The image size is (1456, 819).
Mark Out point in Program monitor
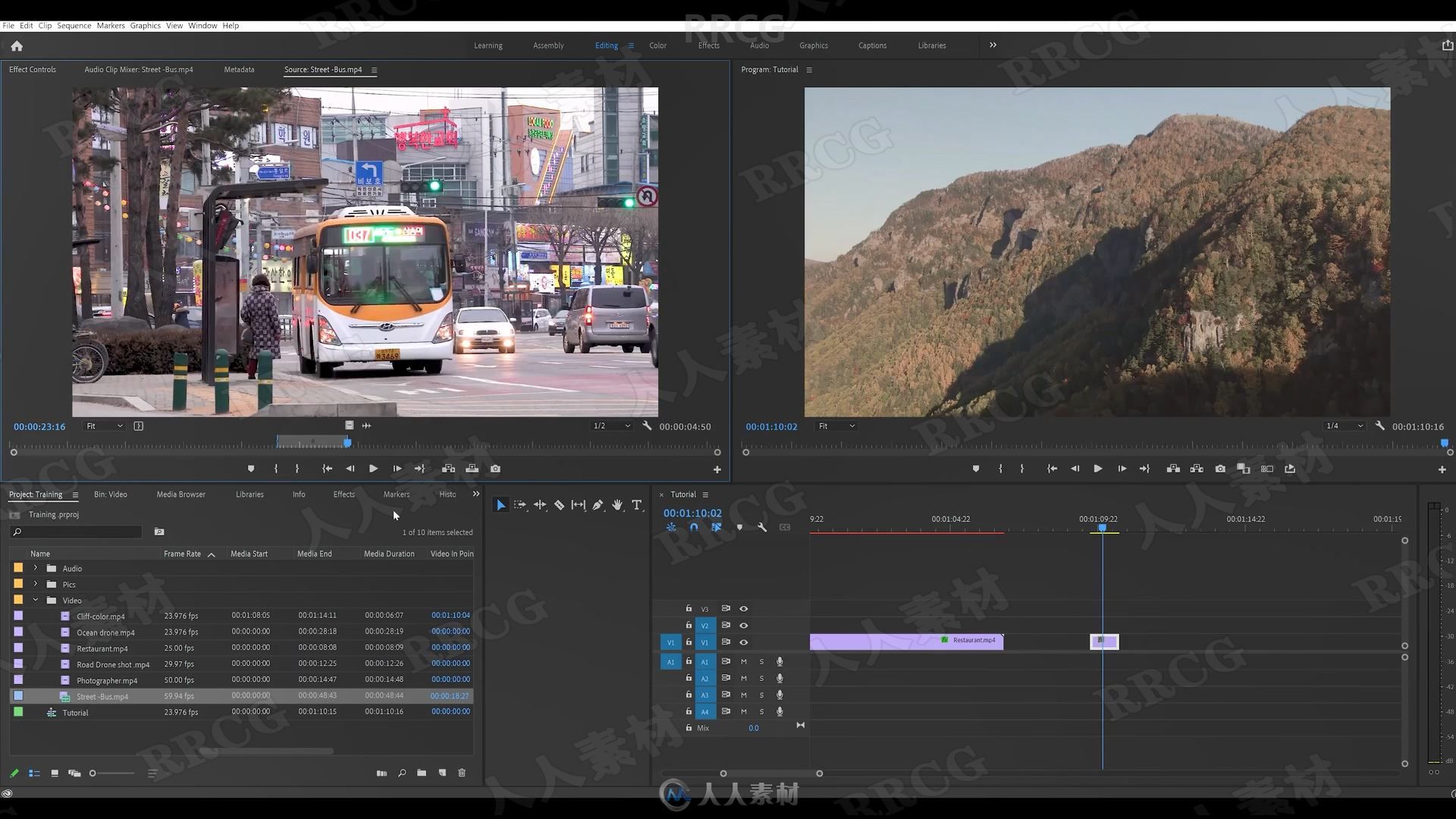pos(1022,469)
